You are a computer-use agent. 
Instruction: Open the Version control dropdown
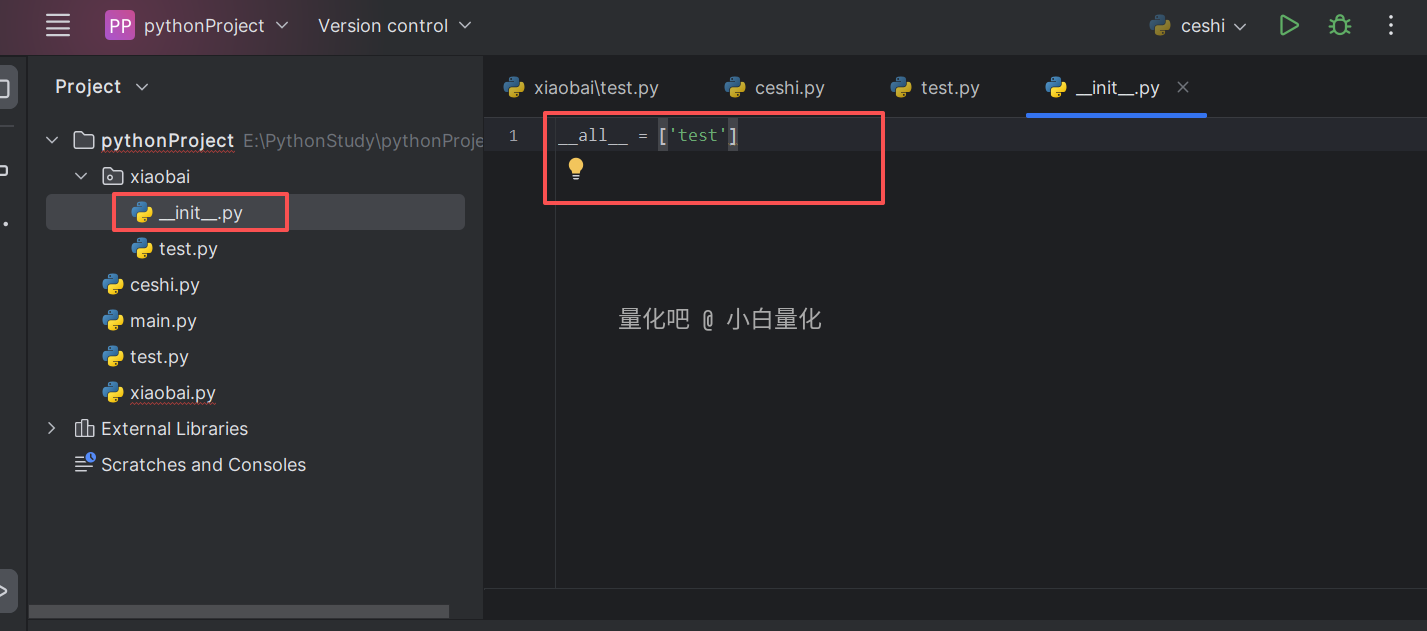tap(394, 26)
